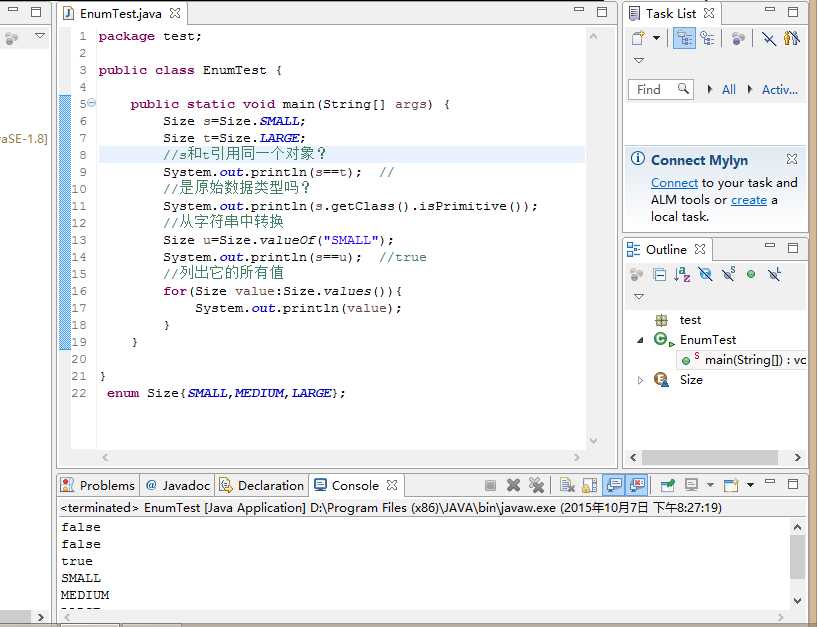The image size is (817, 627).
Task: Click the Terminate icon in Console toolbar
Action: (490, 486)
